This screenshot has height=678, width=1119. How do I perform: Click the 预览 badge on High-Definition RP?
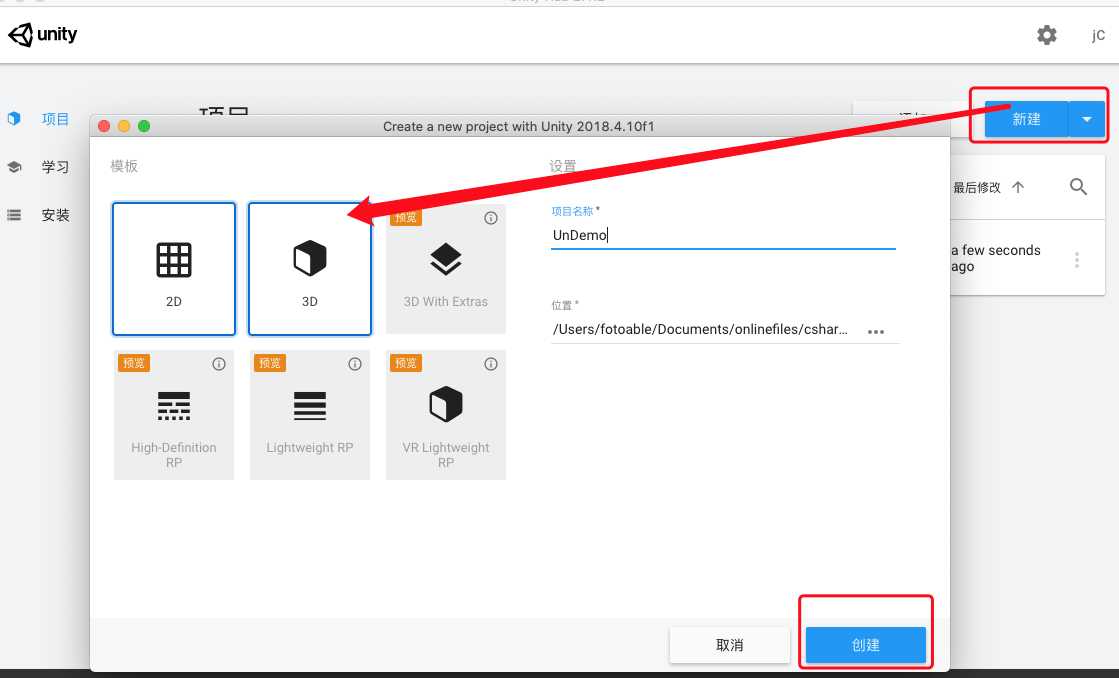pos(133,363)
